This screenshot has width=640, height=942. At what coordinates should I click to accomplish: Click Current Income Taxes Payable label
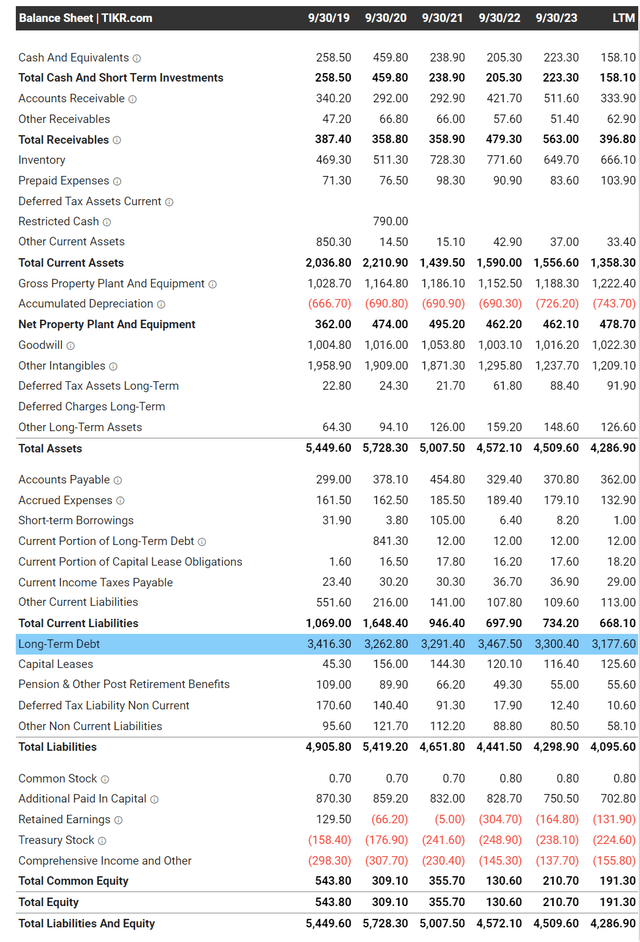coord(96,582)
